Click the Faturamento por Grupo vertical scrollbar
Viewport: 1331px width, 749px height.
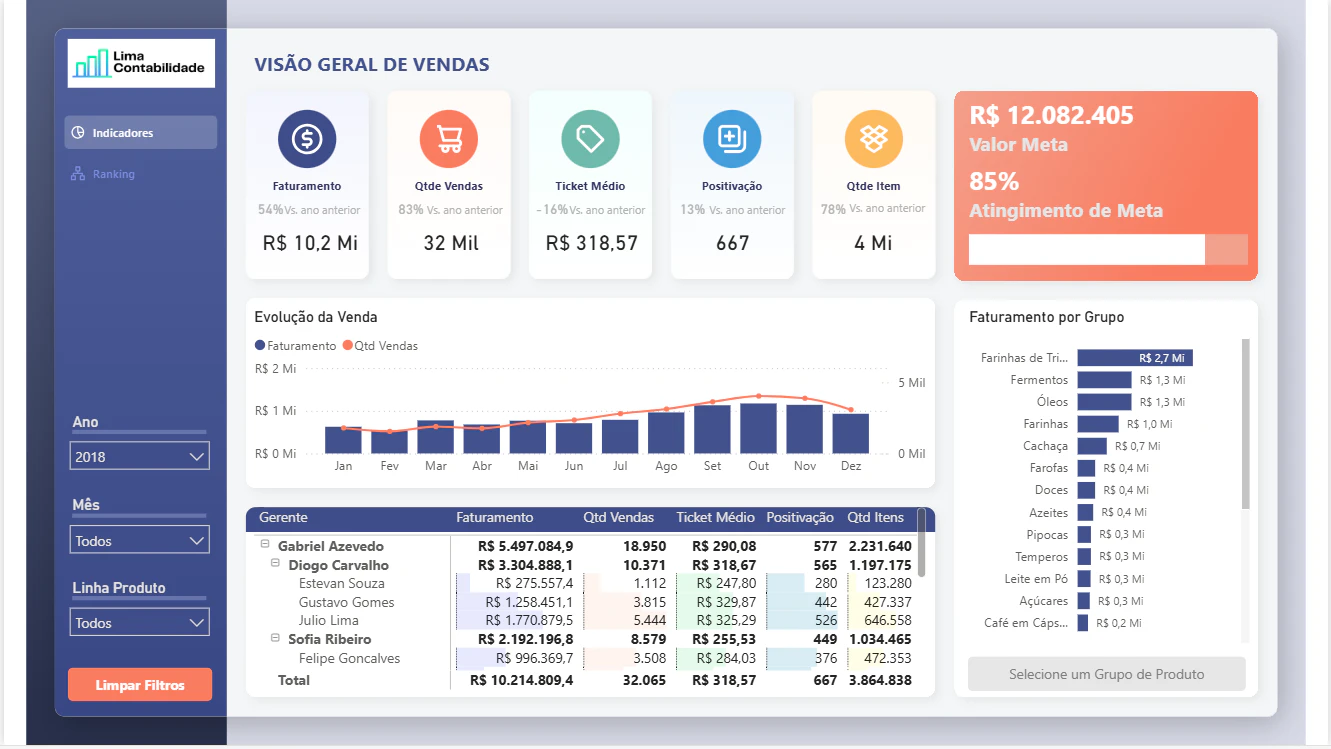tap(1246, 424)
